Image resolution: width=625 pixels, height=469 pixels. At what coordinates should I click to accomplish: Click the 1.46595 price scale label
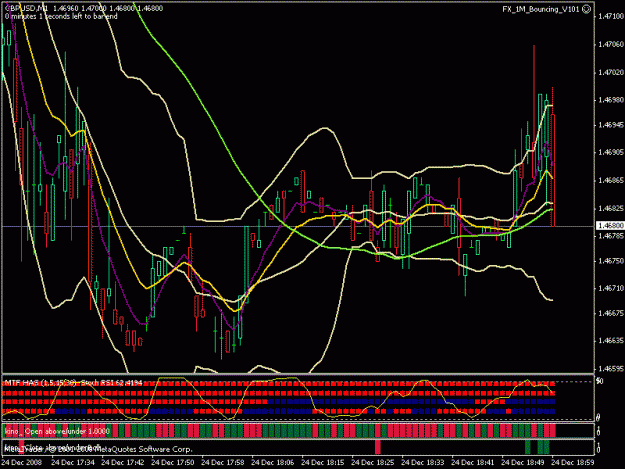(610, 369)
